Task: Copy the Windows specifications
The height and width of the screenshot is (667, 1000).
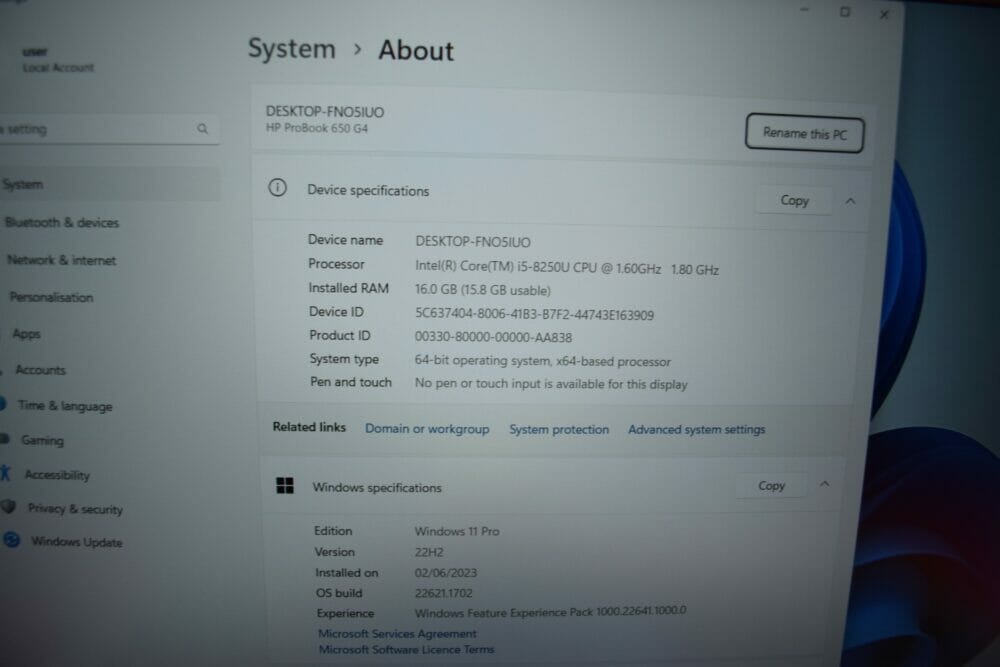Action: pos(771,486)
